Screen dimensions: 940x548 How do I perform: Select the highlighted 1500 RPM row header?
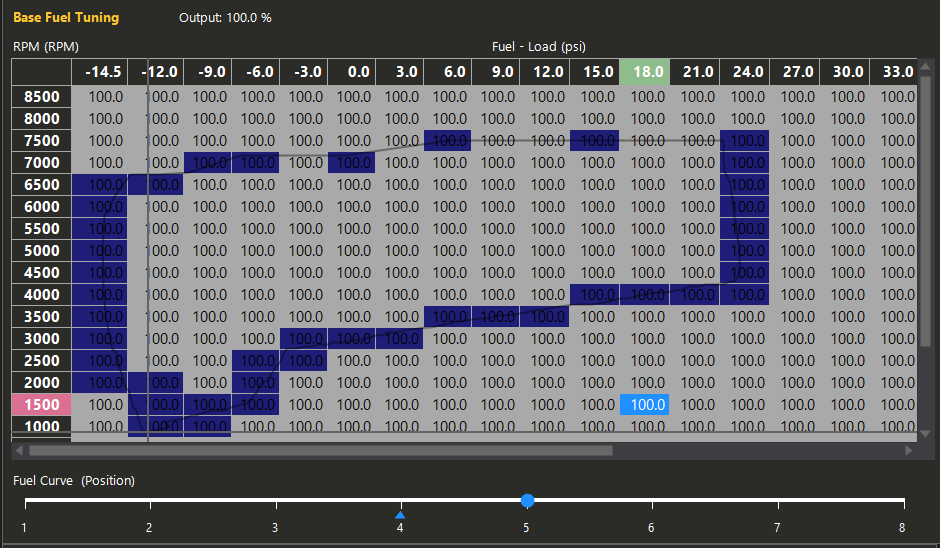tap(41, 405)
